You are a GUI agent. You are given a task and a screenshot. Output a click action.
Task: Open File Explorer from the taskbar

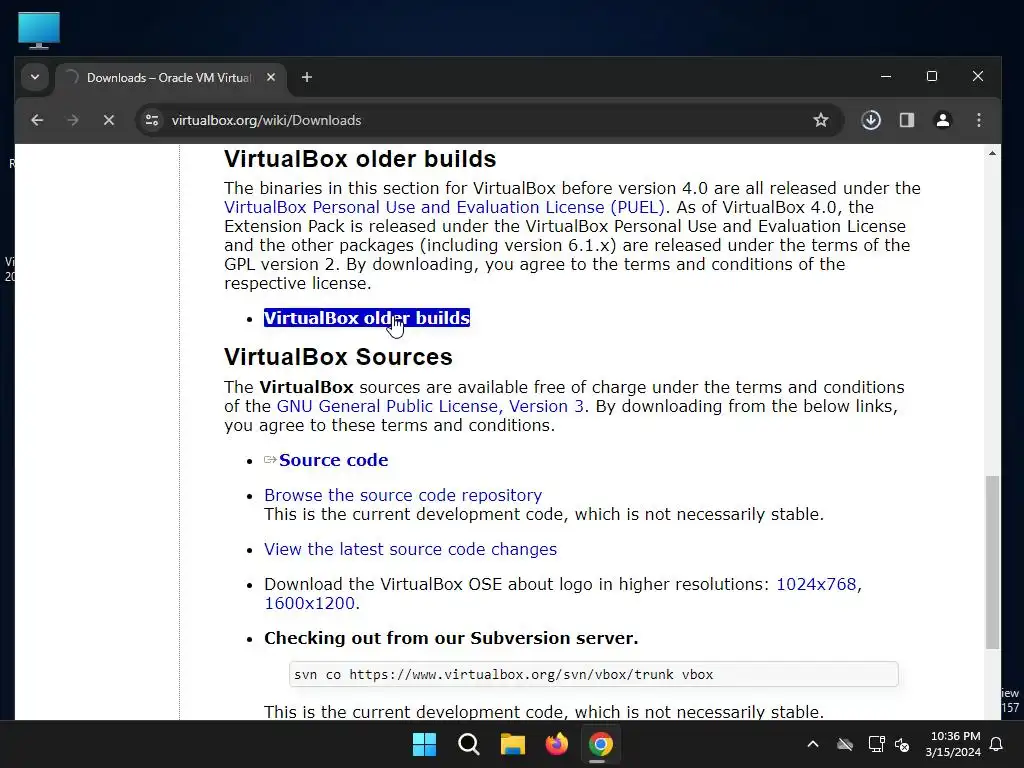click(513, 744)
